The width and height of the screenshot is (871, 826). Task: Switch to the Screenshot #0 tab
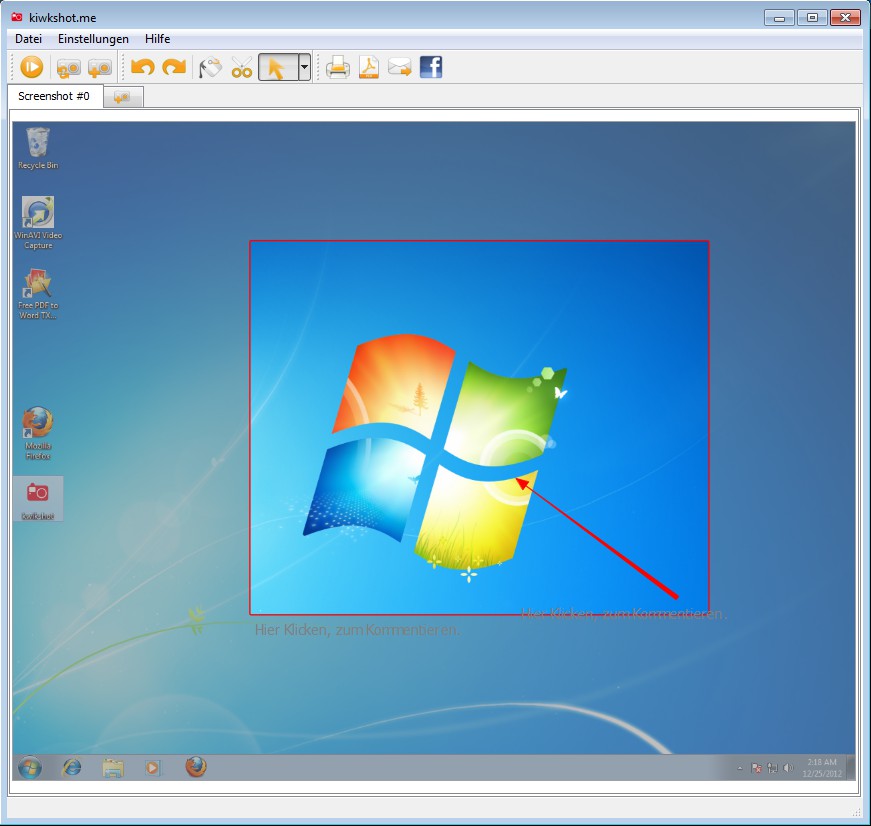pos(54,96)
